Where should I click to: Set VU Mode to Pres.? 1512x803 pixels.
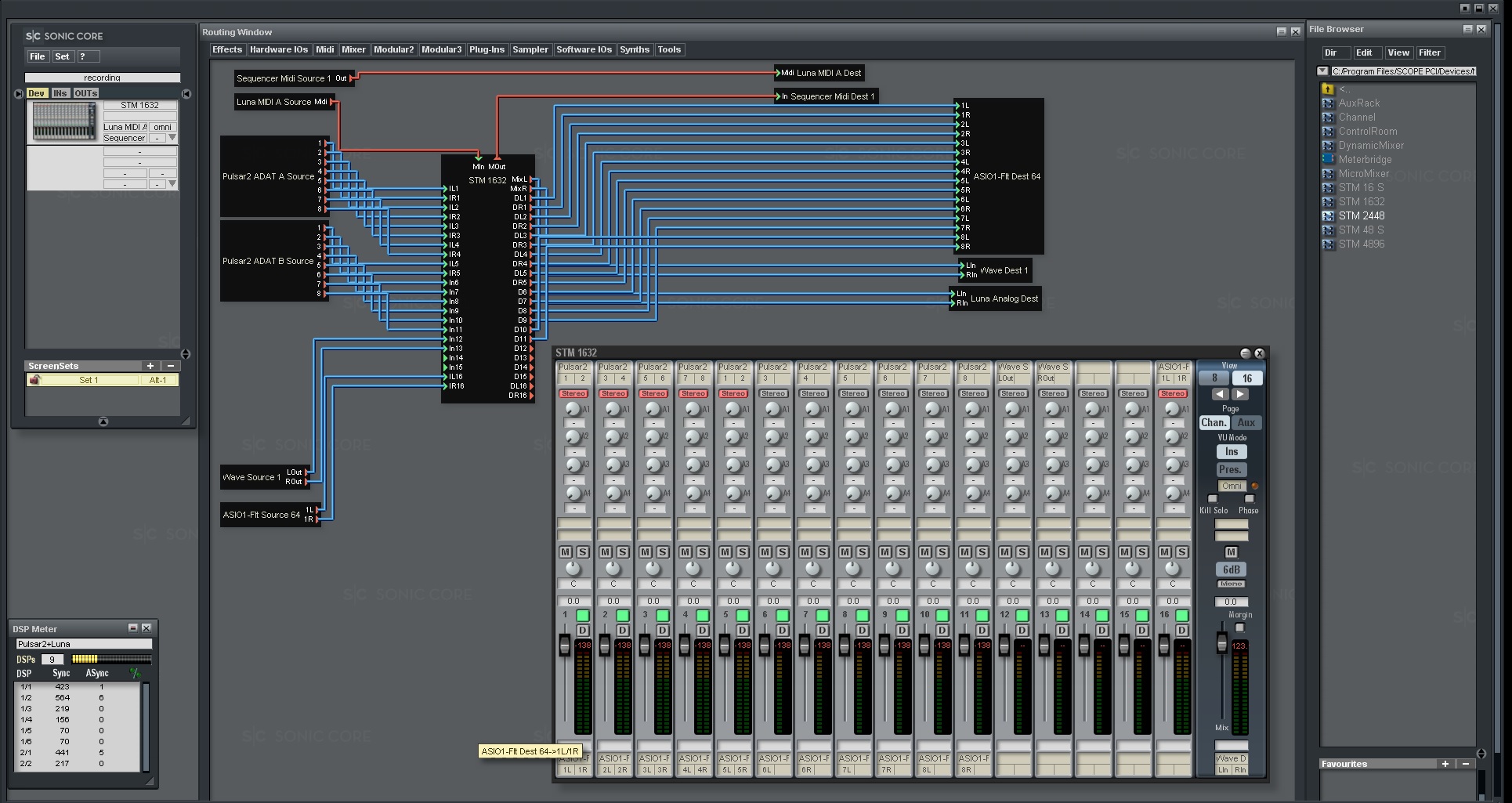tap(1231, 469)
